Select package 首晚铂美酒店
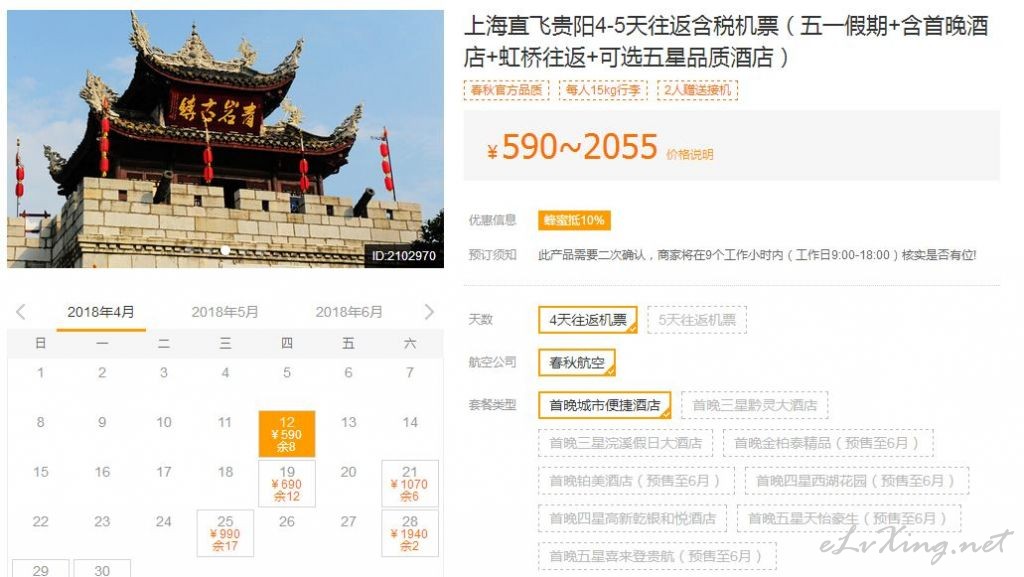1024x577 pixels. [636, 480]
